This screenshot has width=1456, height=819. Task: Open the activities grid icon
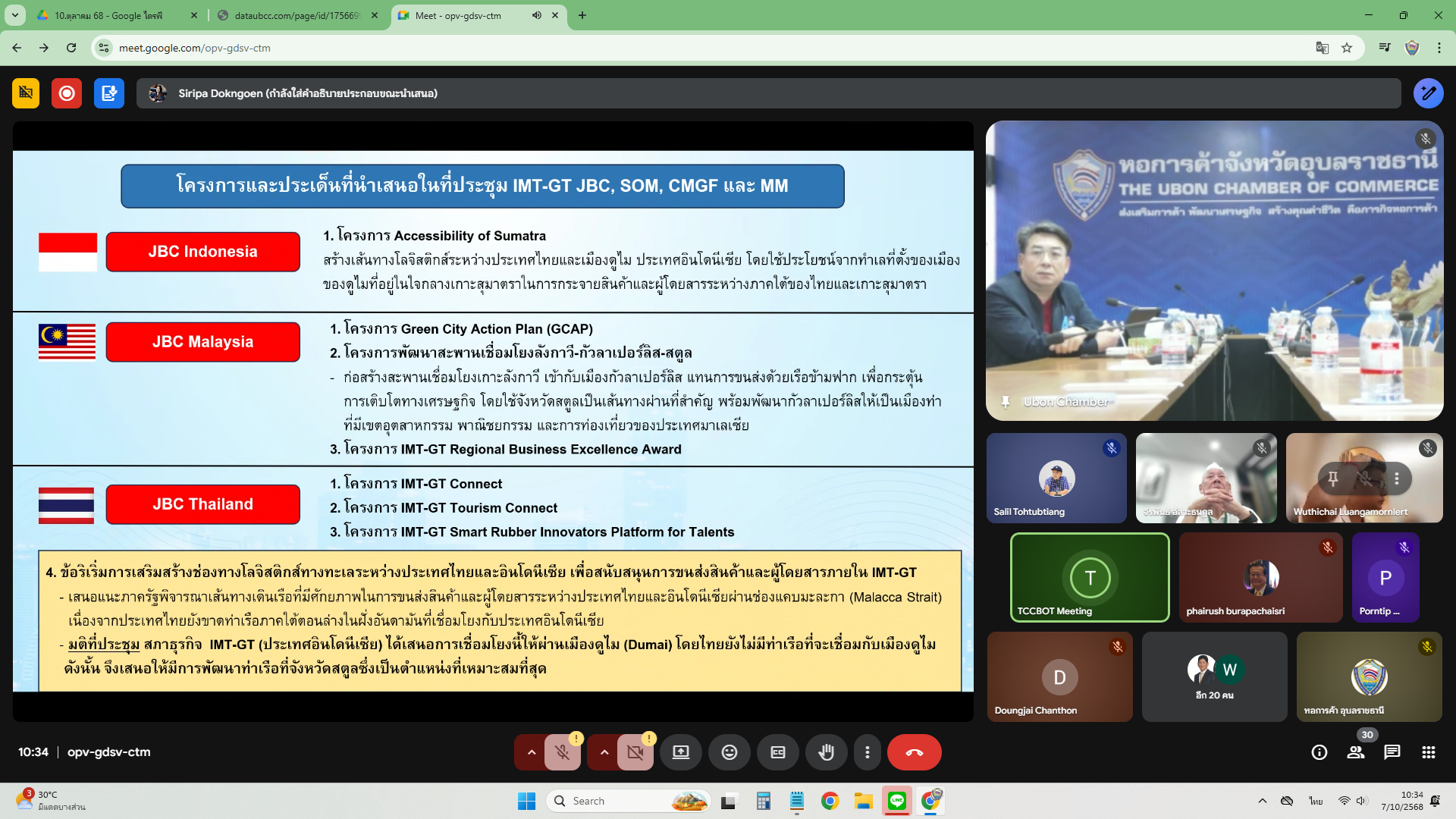tap(1429, 752)
